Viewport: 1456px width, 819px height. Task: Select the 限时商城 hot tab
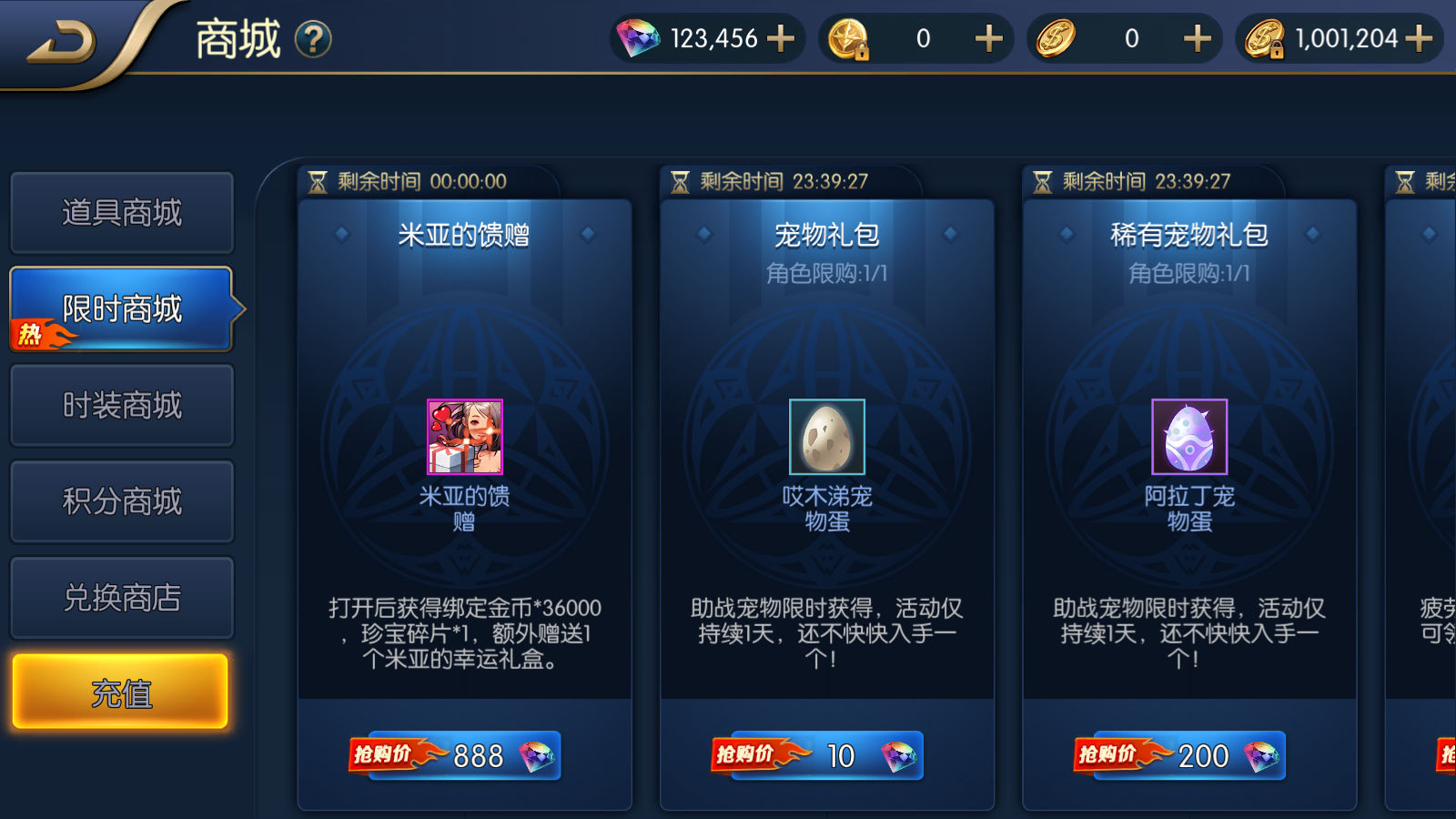122,309
